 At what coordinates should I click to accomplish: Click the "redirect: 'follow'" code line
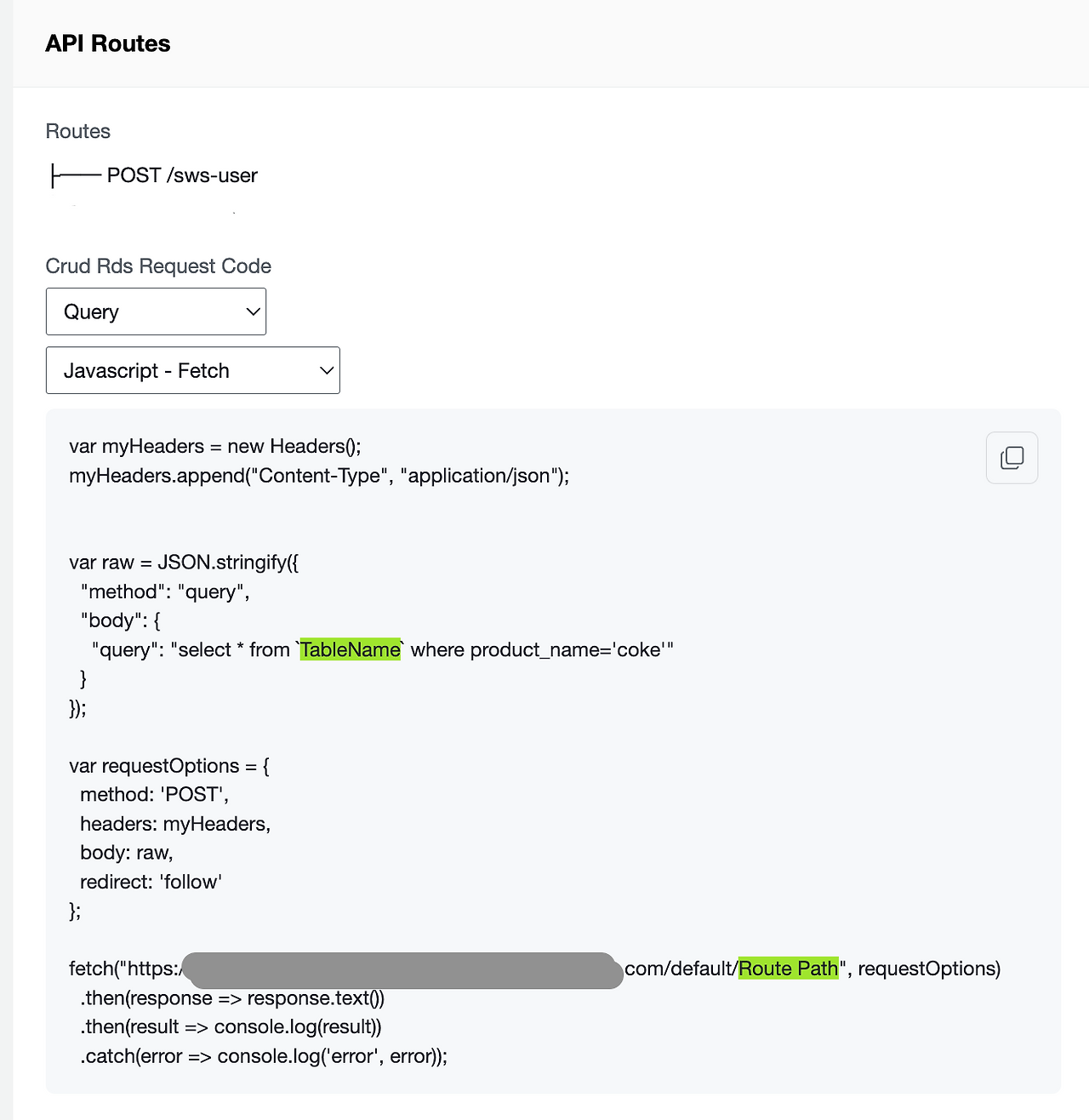tap(151, 882)
